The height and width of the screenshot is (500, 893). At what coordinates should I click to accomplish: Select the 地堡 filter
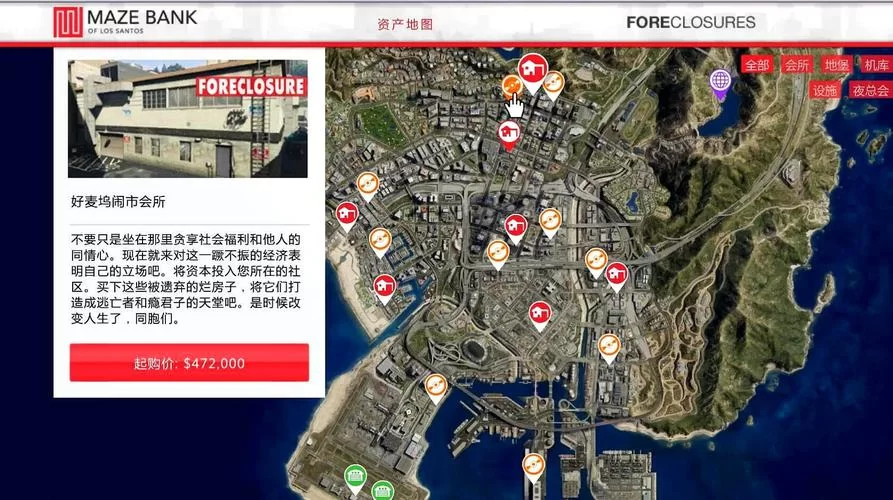(836, 65)
